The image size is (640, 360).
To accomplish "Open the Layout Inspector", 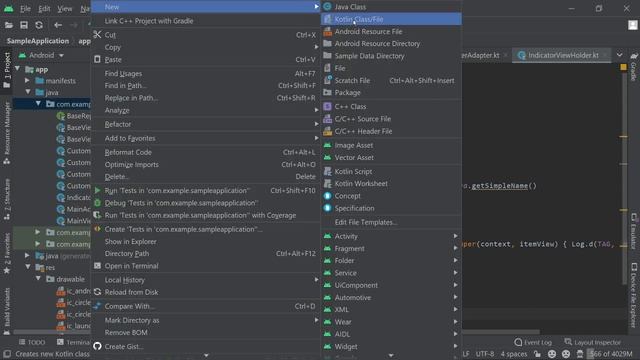I will (x=592, y=342).
